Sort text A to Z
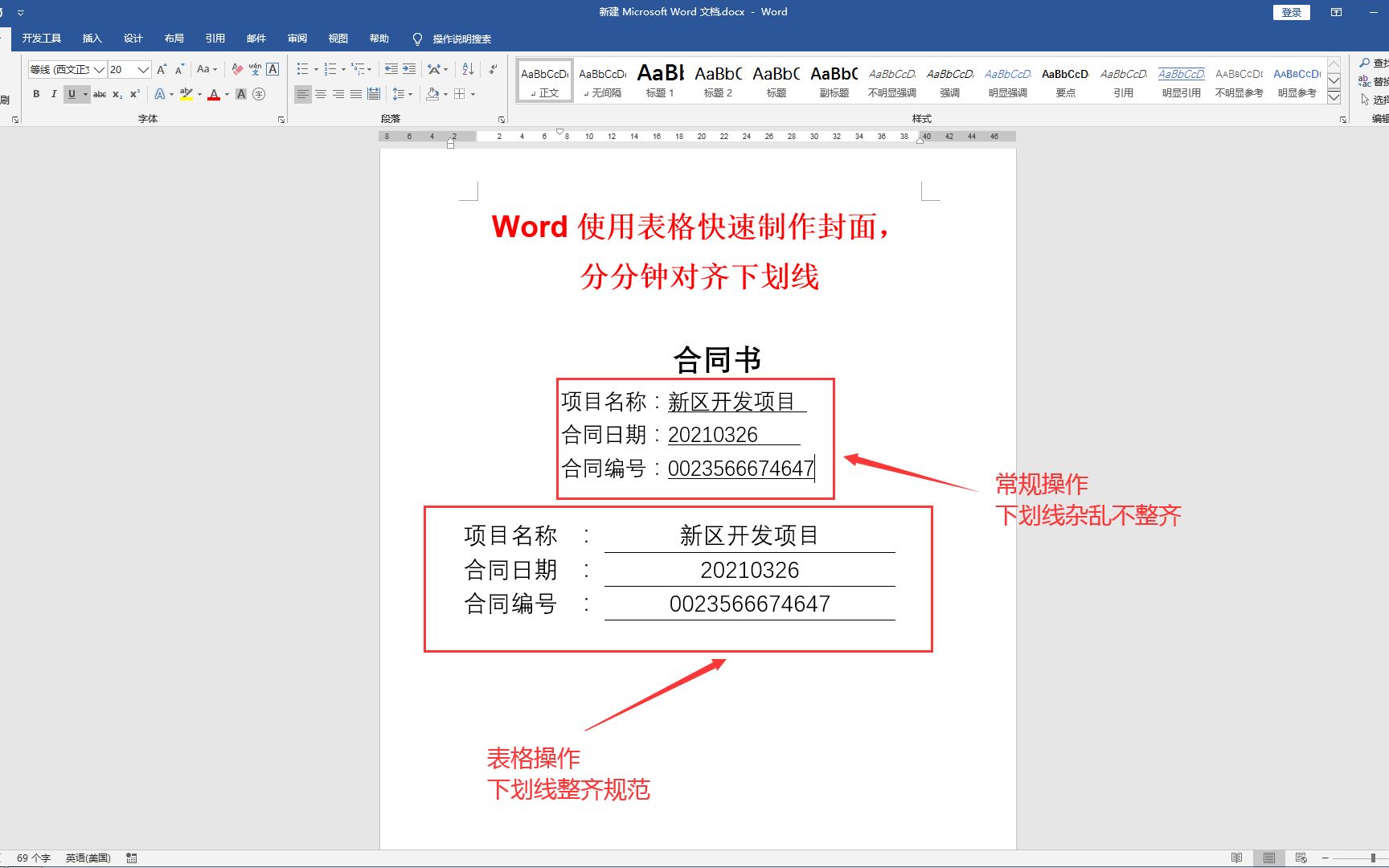This screenshot has height=868, width=1389. pyautogui.click(x=468, y=69)
